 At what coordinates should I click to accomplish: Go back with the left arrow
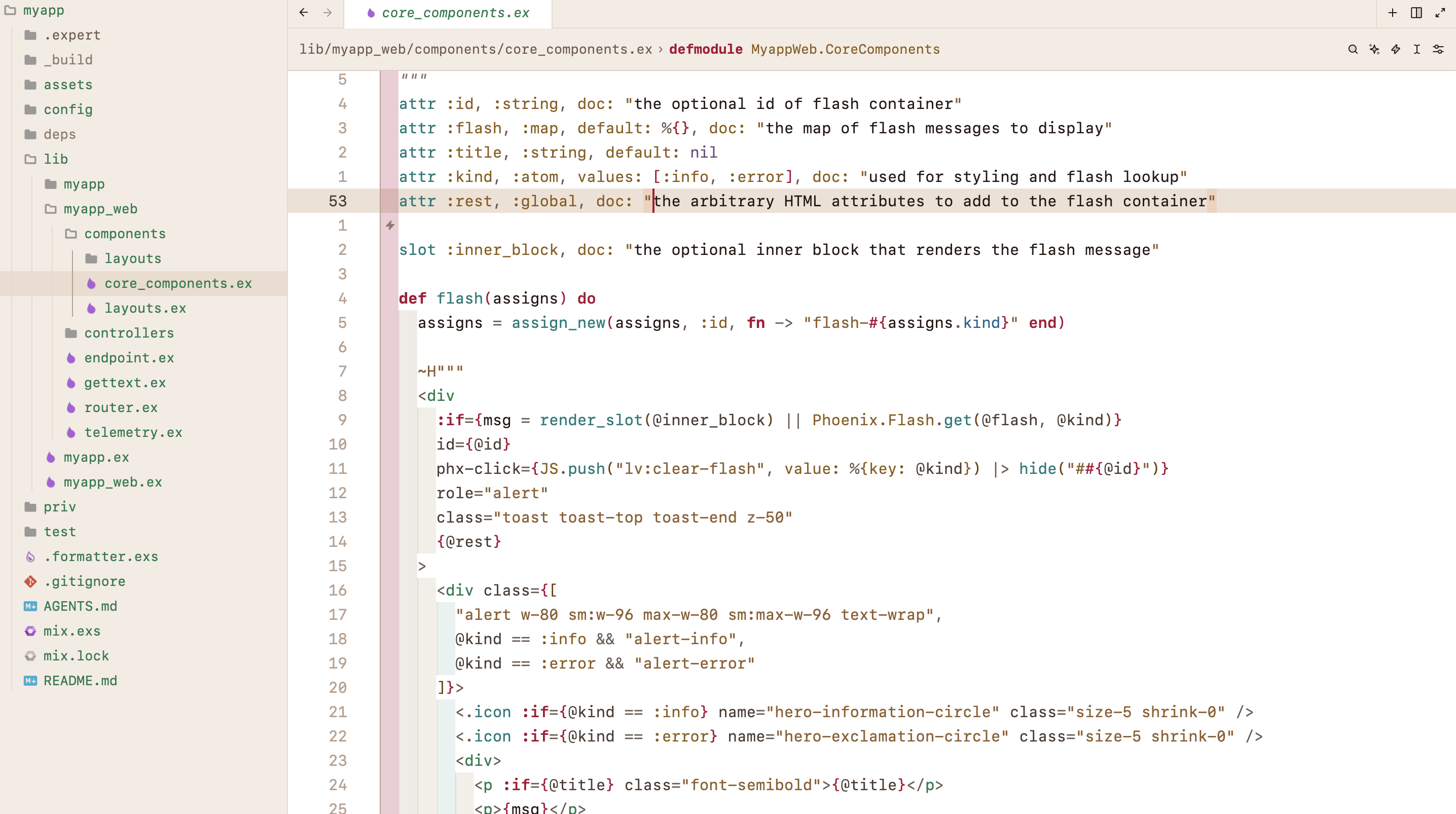304,13
